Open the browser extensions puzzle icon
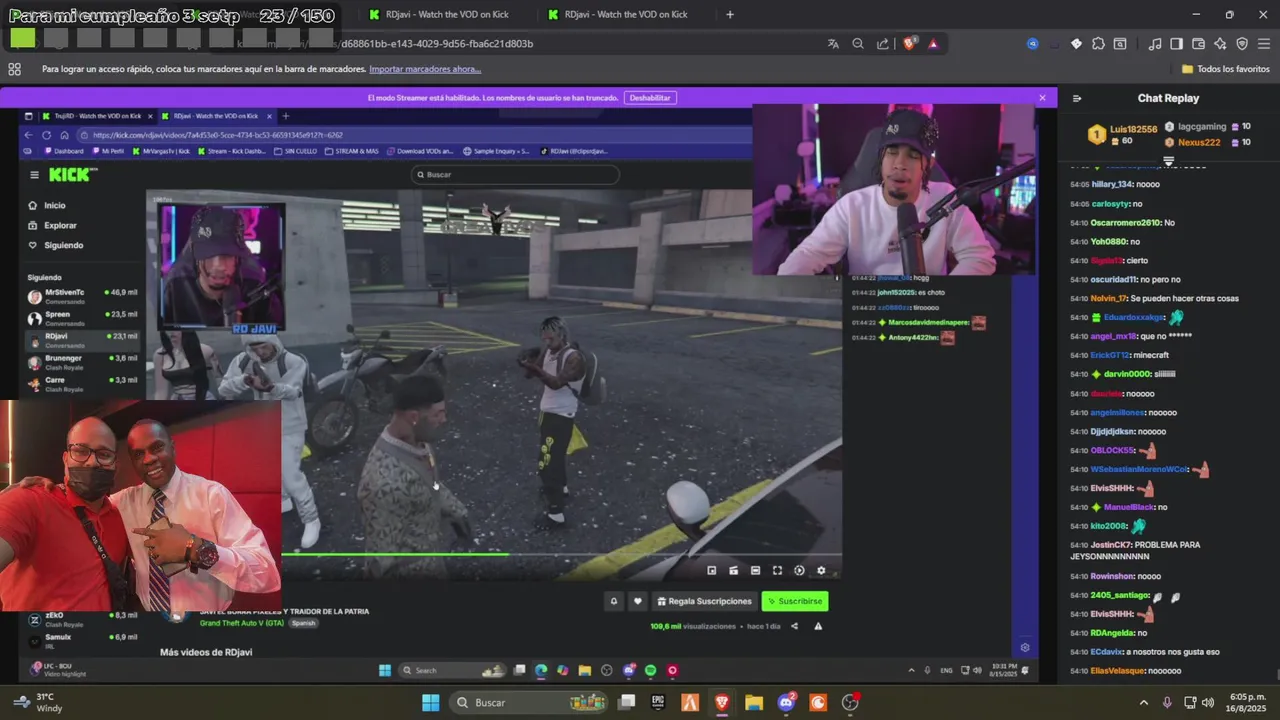The image size is (1280, 720). [1098, 44]
